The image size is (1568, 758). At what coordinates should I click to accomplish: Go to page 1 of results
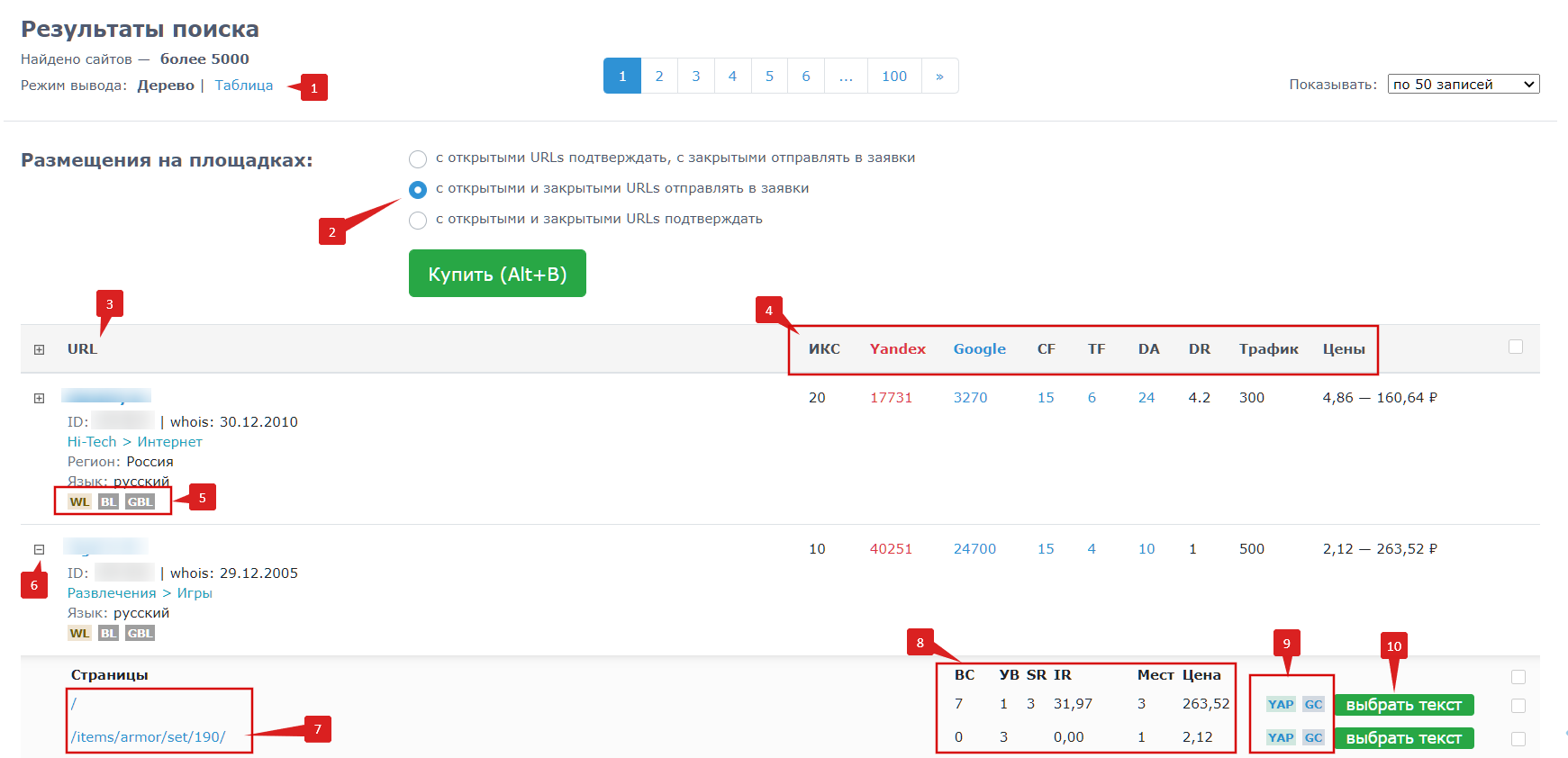click(622, 76)
